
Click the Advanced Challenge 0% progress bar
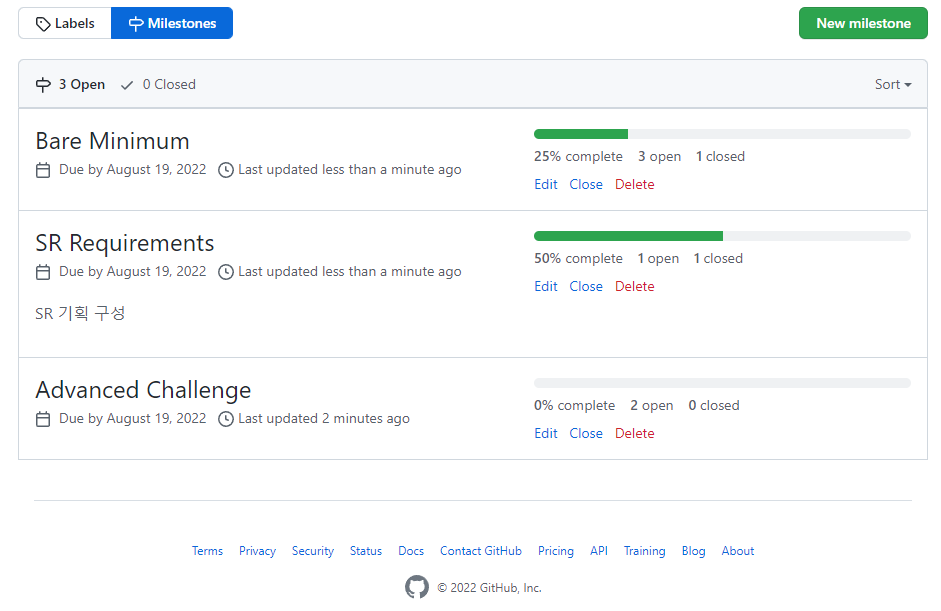coord(722,383)
